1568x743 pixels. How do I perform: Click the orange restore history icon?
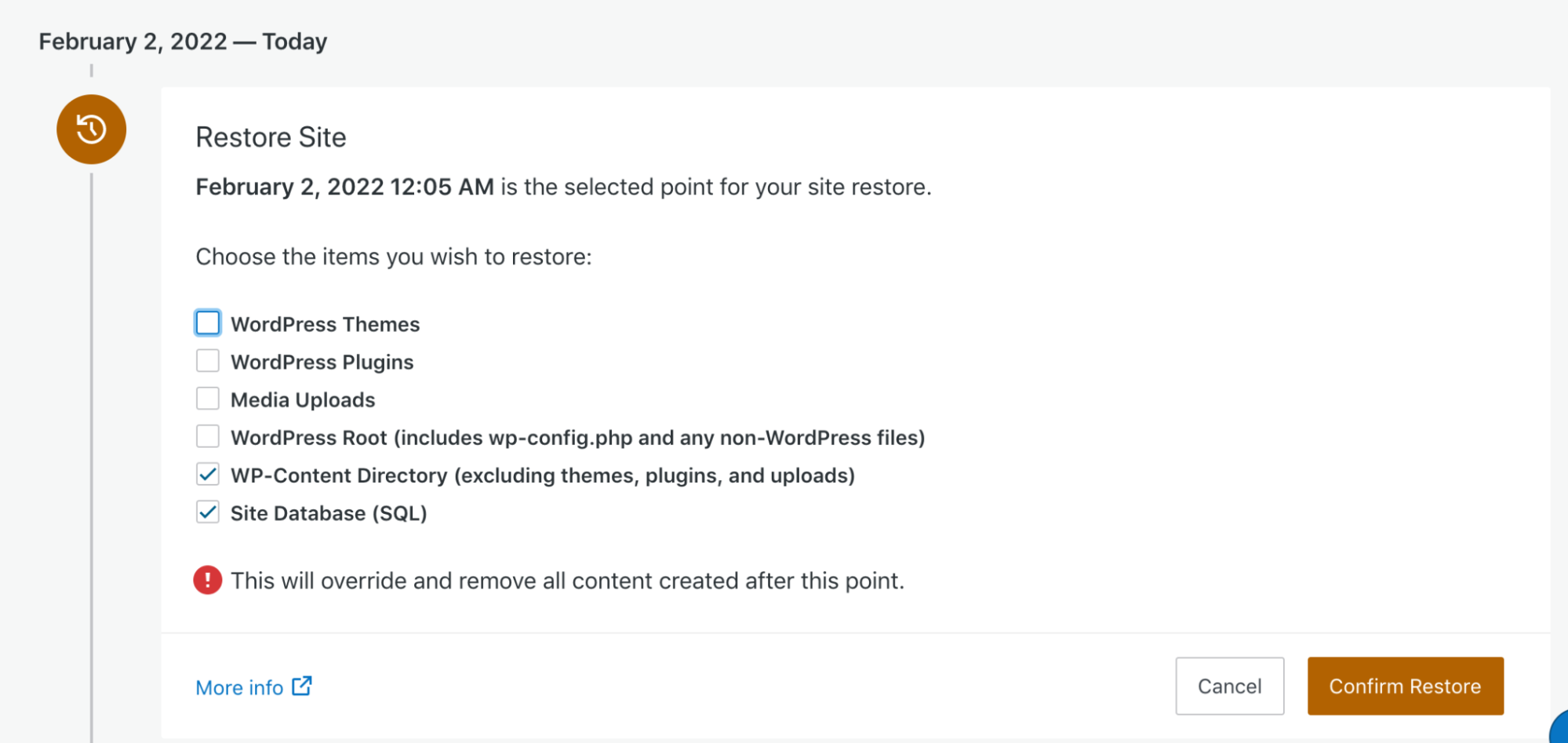[x=91, y=129]
